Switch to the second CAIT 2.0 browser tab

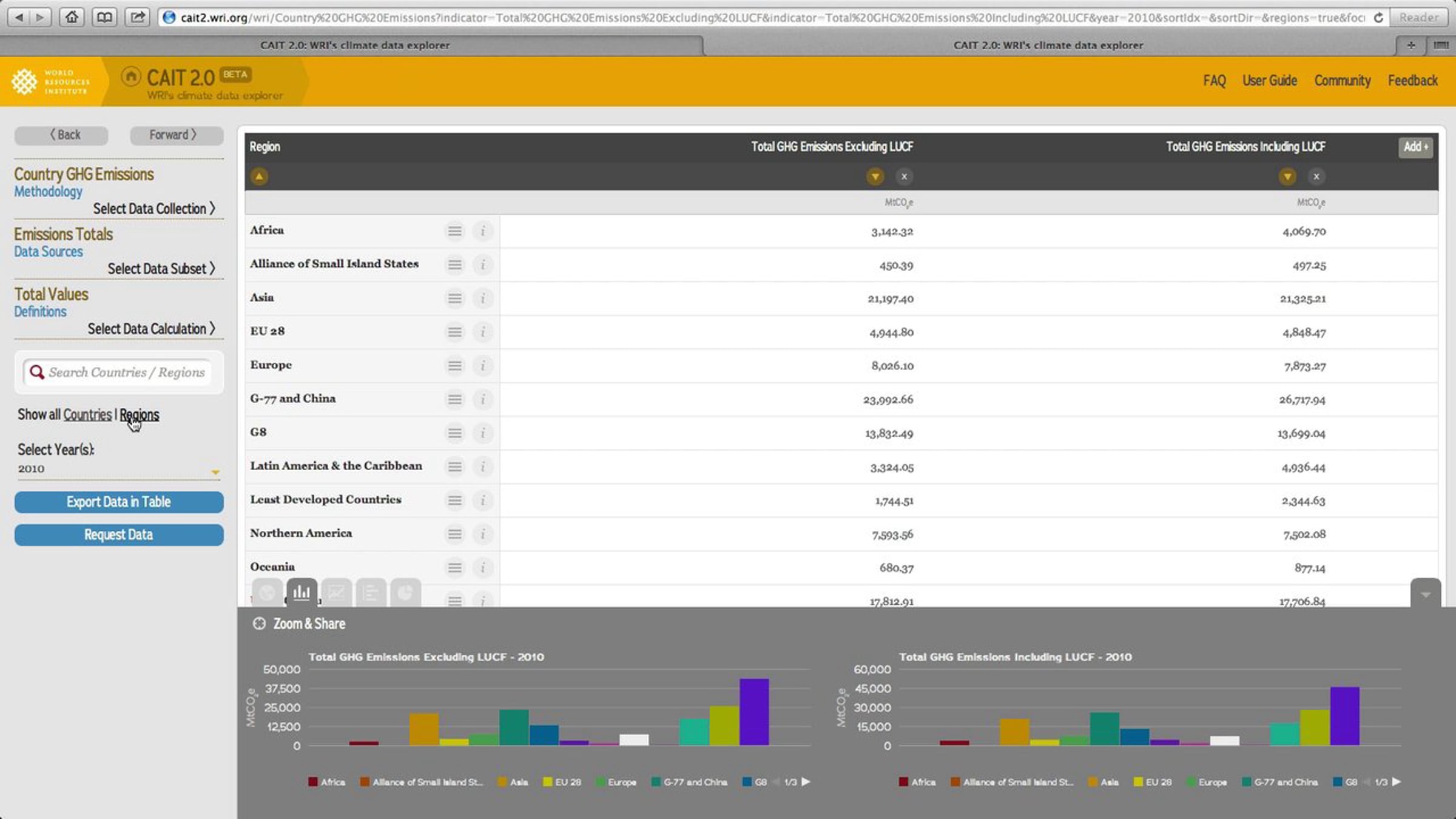pos(1048,45)
